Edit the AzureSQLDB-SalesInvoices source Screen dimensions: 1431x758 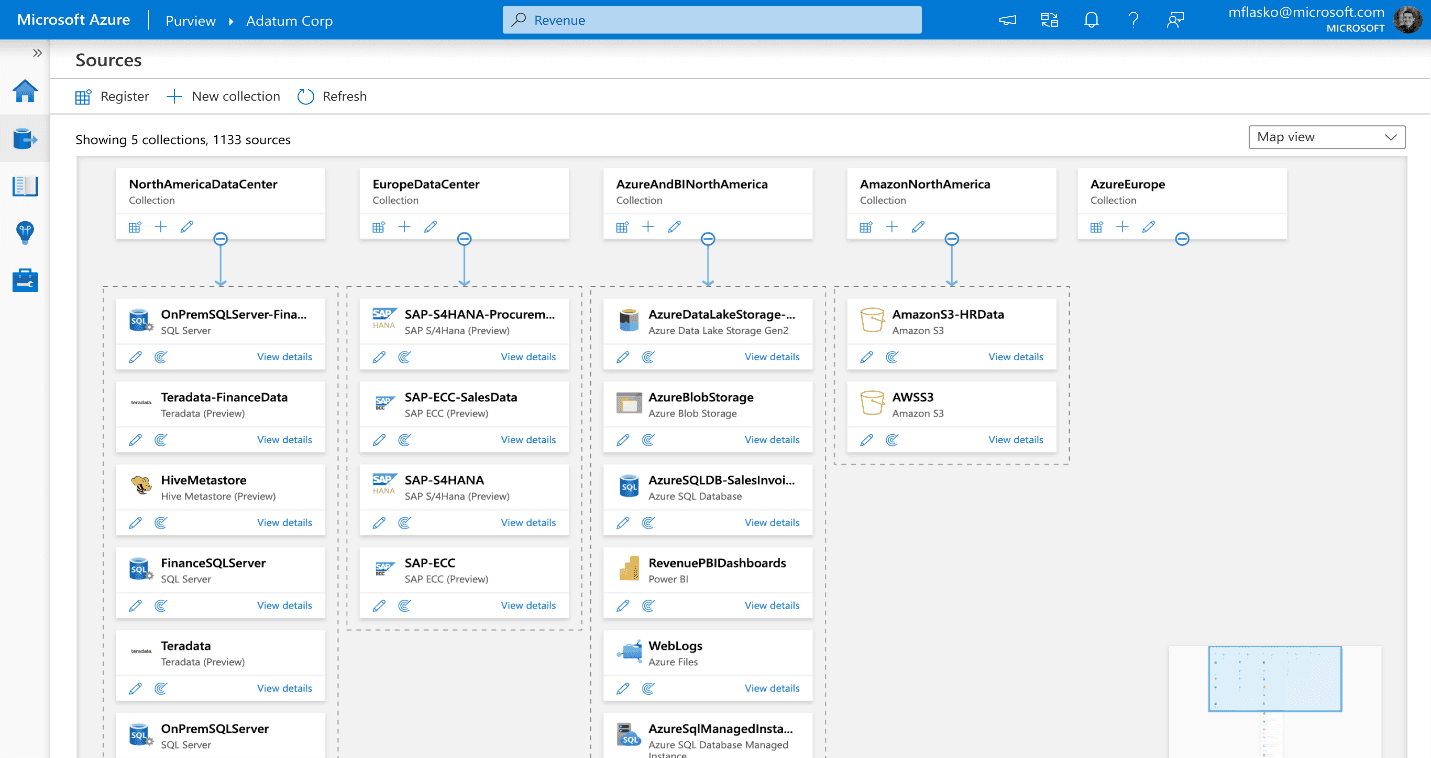pyautogui.click(x=623, y=522)
